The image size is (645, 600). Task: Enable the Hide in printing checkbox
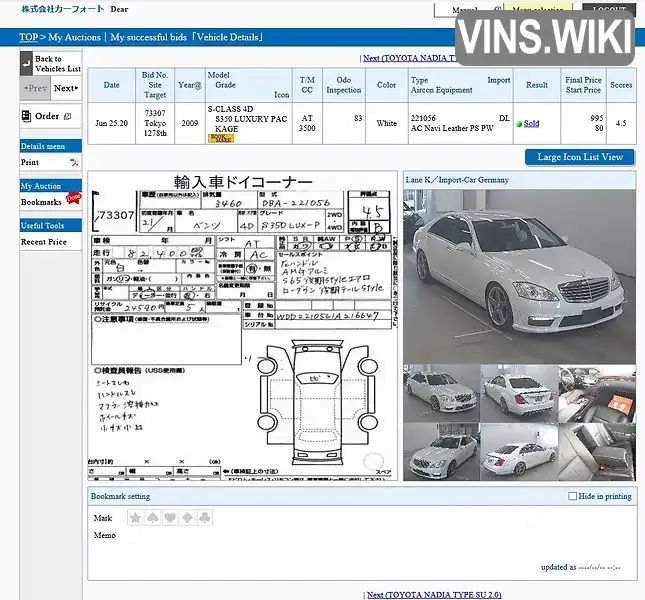pos(572,496)
